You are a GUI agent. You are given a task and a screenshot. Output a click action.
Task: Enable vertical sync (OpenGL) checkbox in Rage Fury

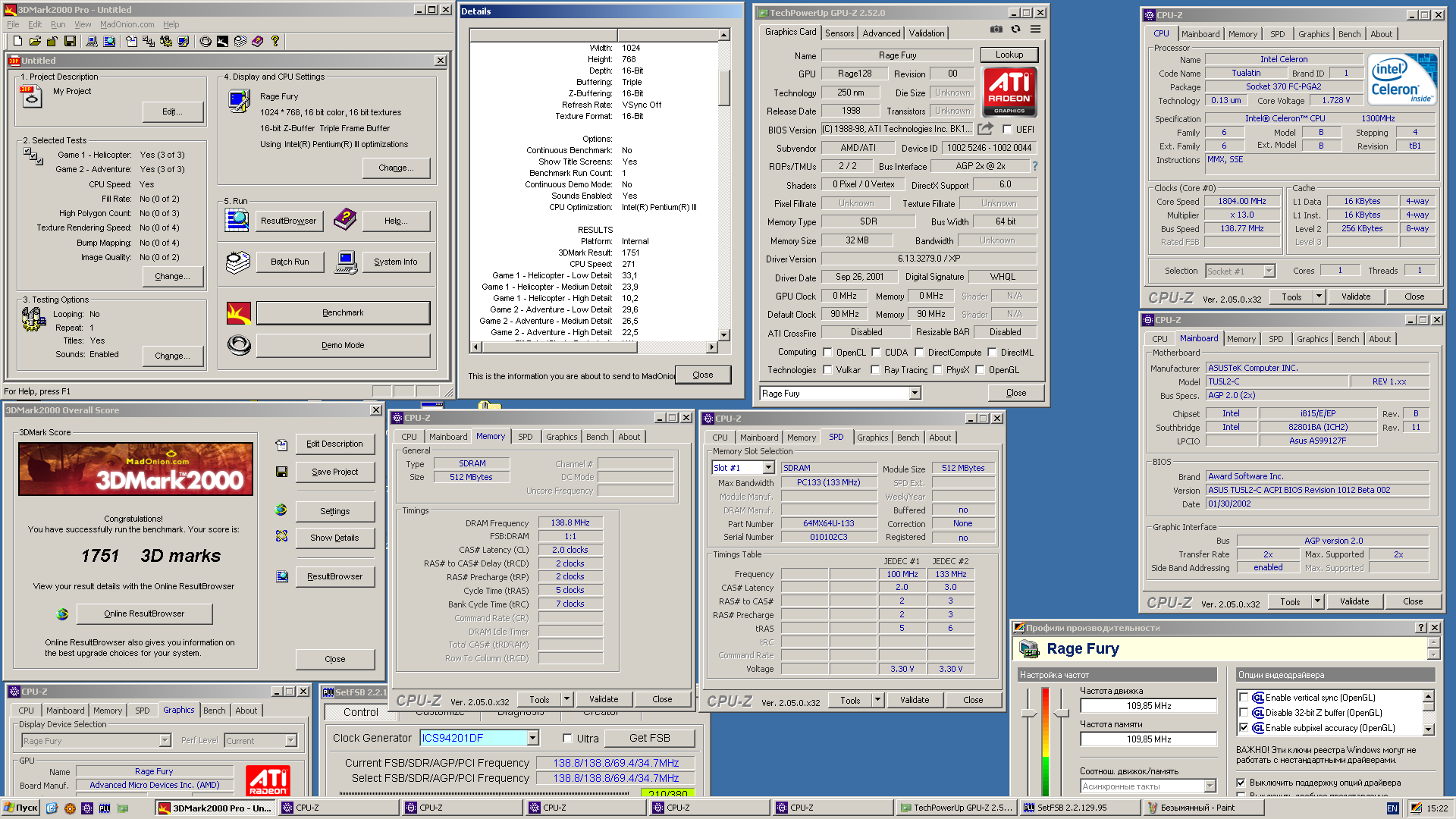tap(1244, 698)
